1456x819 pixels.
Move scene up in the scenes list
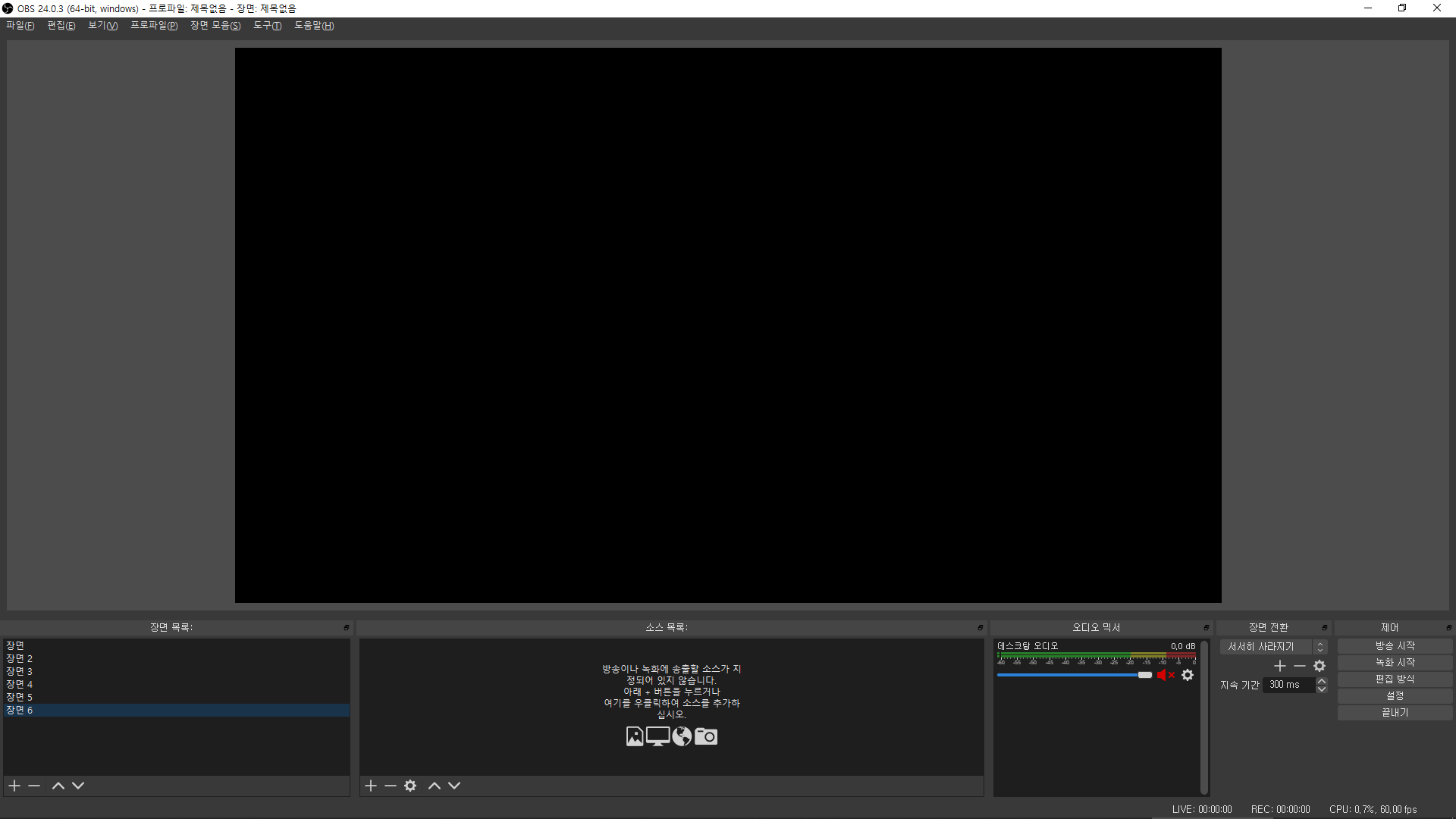click(x=58, y=786)
